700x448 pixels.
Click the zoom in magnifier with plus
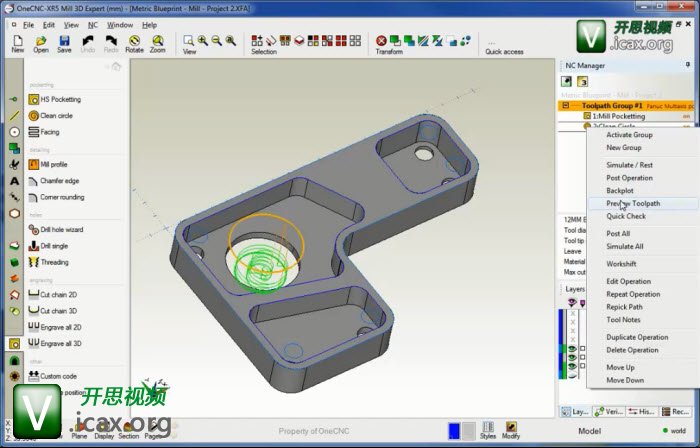203,41
